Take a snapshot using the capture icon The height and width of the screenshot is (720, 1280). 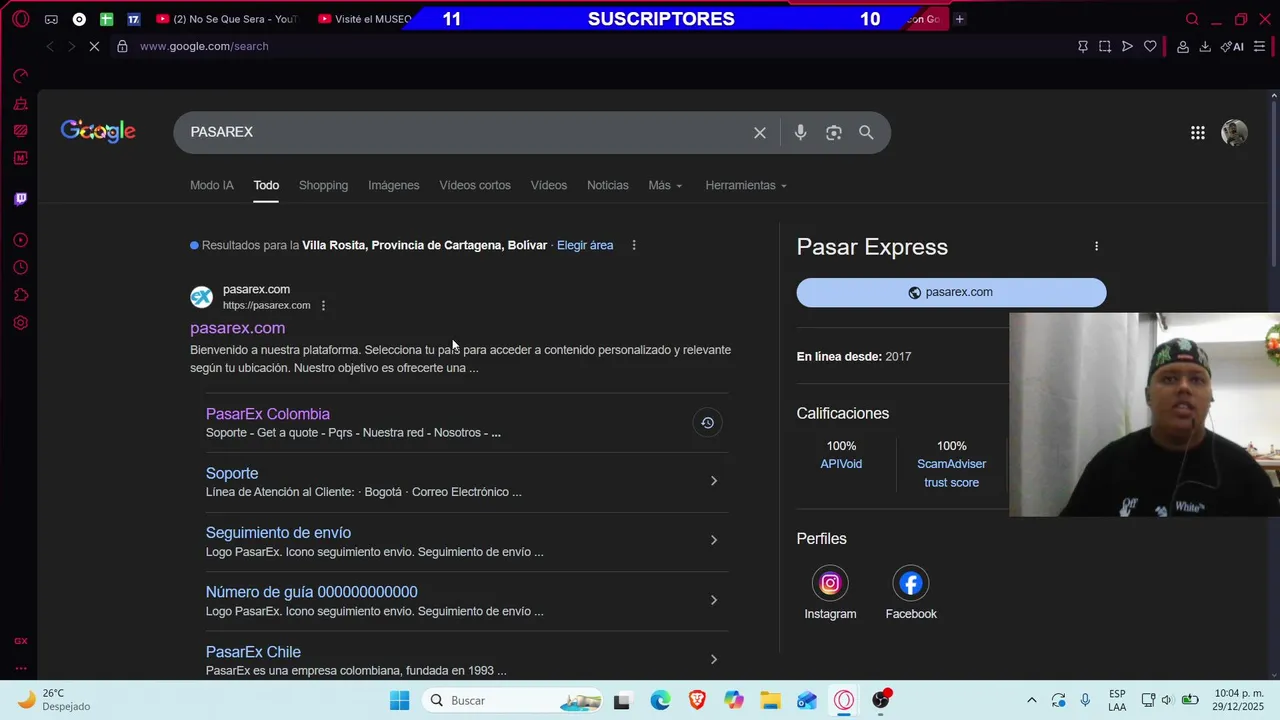[1105, 46]
